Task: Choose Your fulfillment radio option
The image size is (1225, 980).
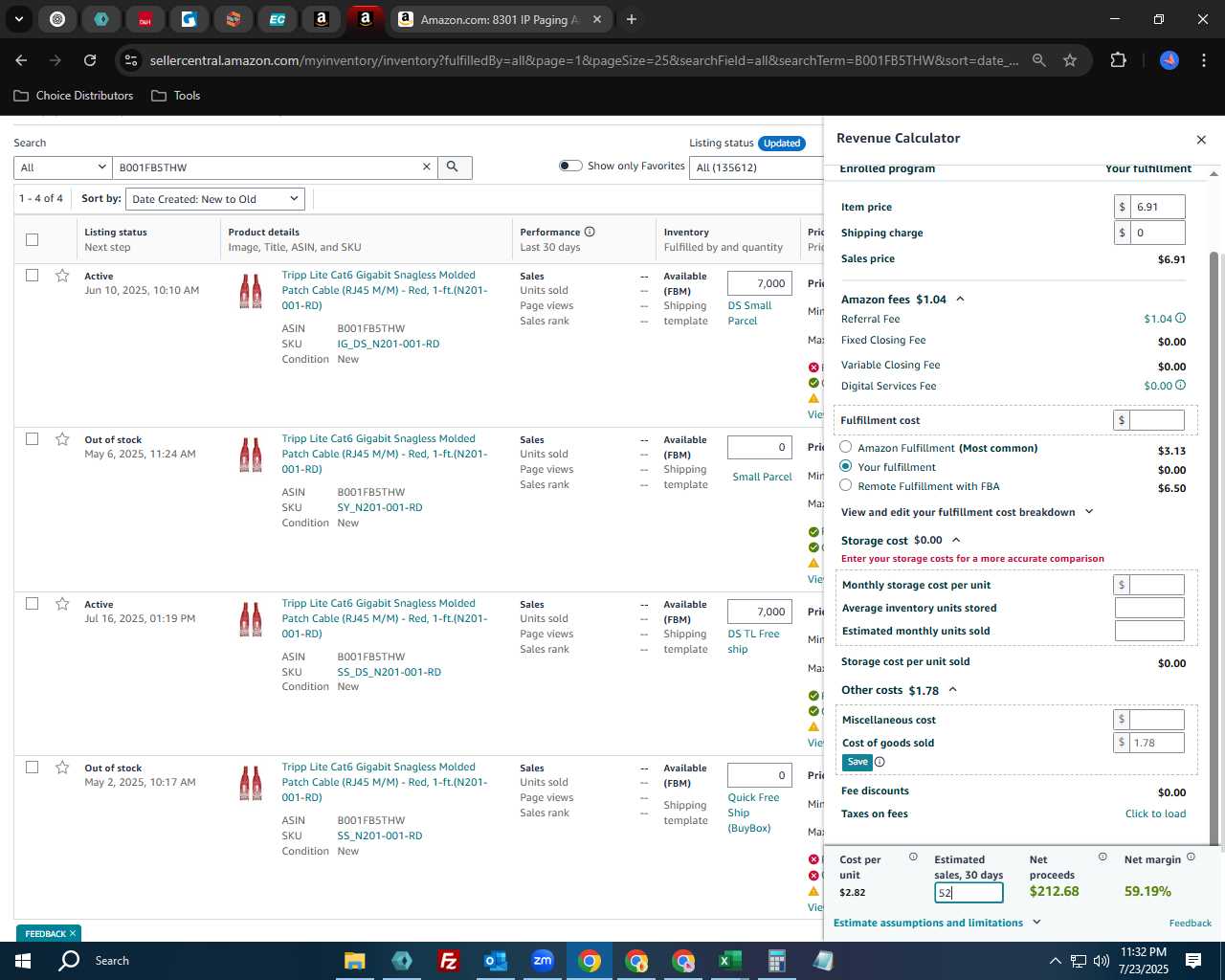Action: point(846,466)
